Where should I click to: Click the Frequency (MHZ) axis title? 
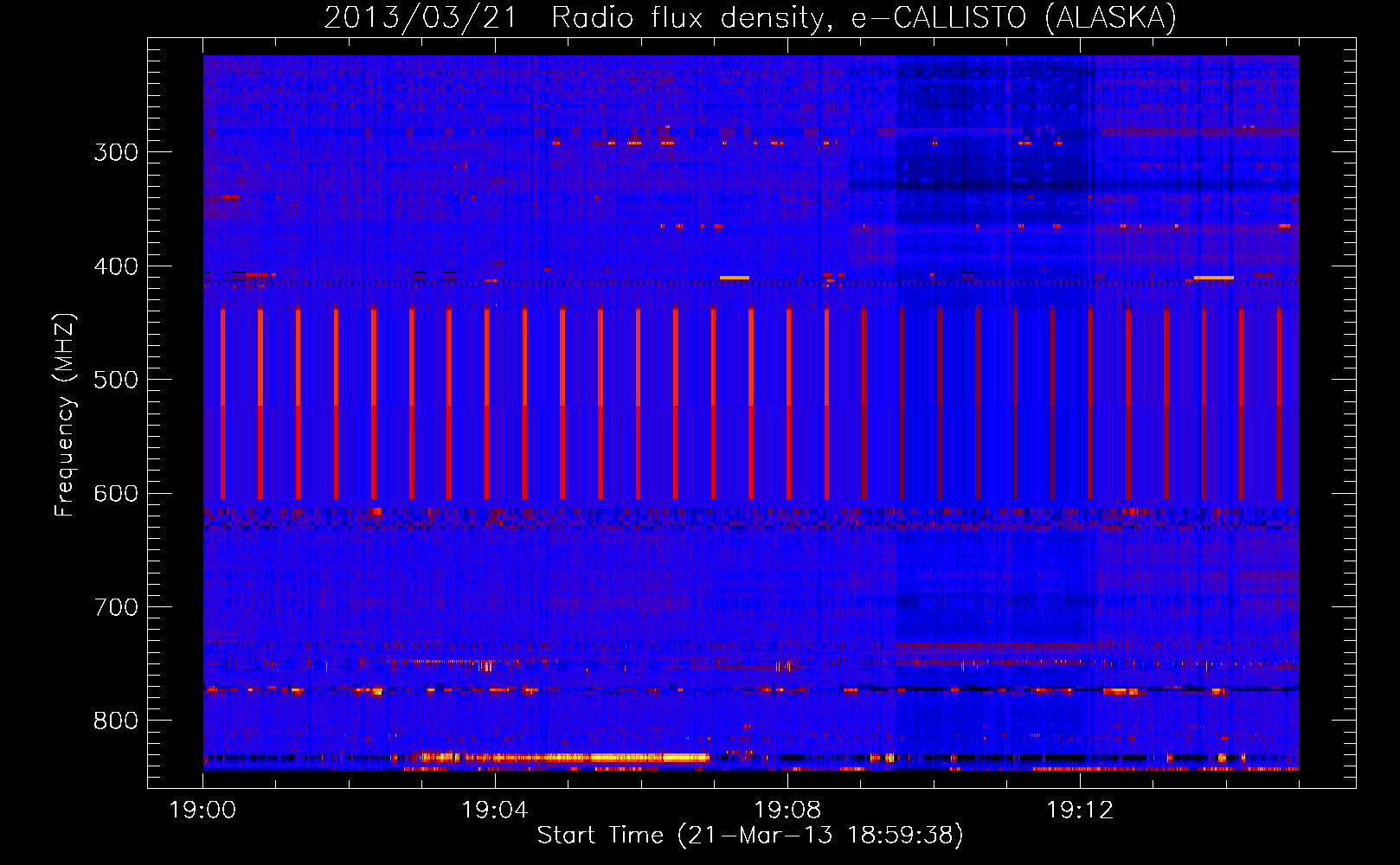point(65,414)
